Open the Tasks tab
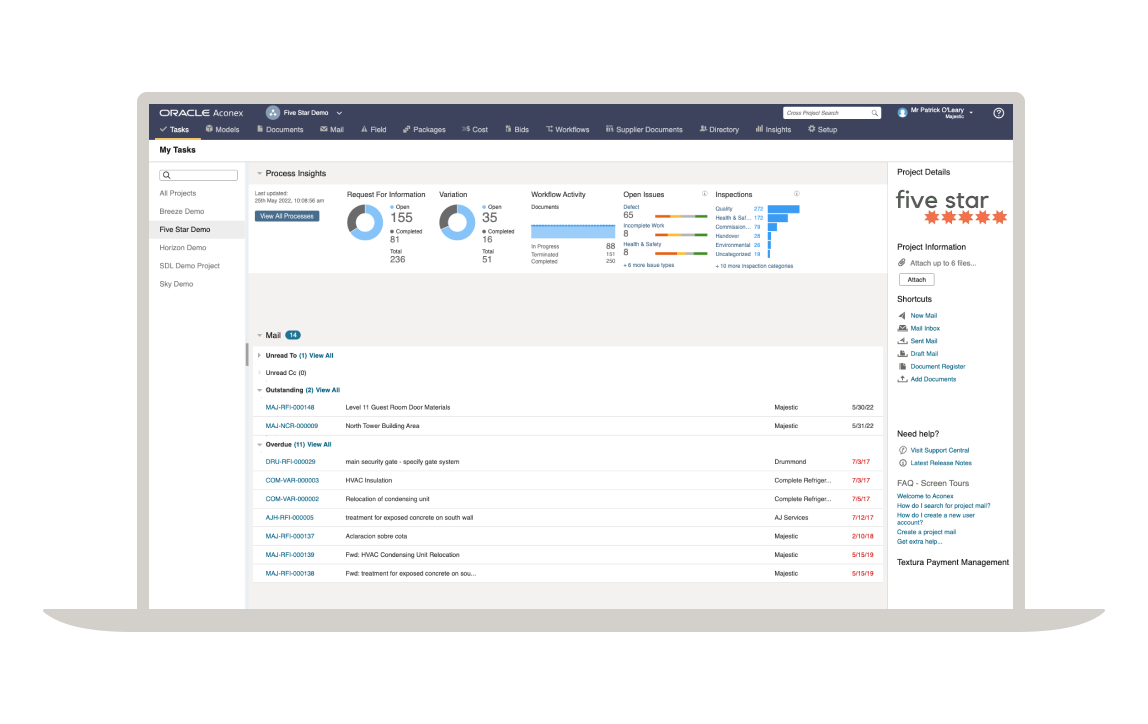 click(x=174, y=130)
